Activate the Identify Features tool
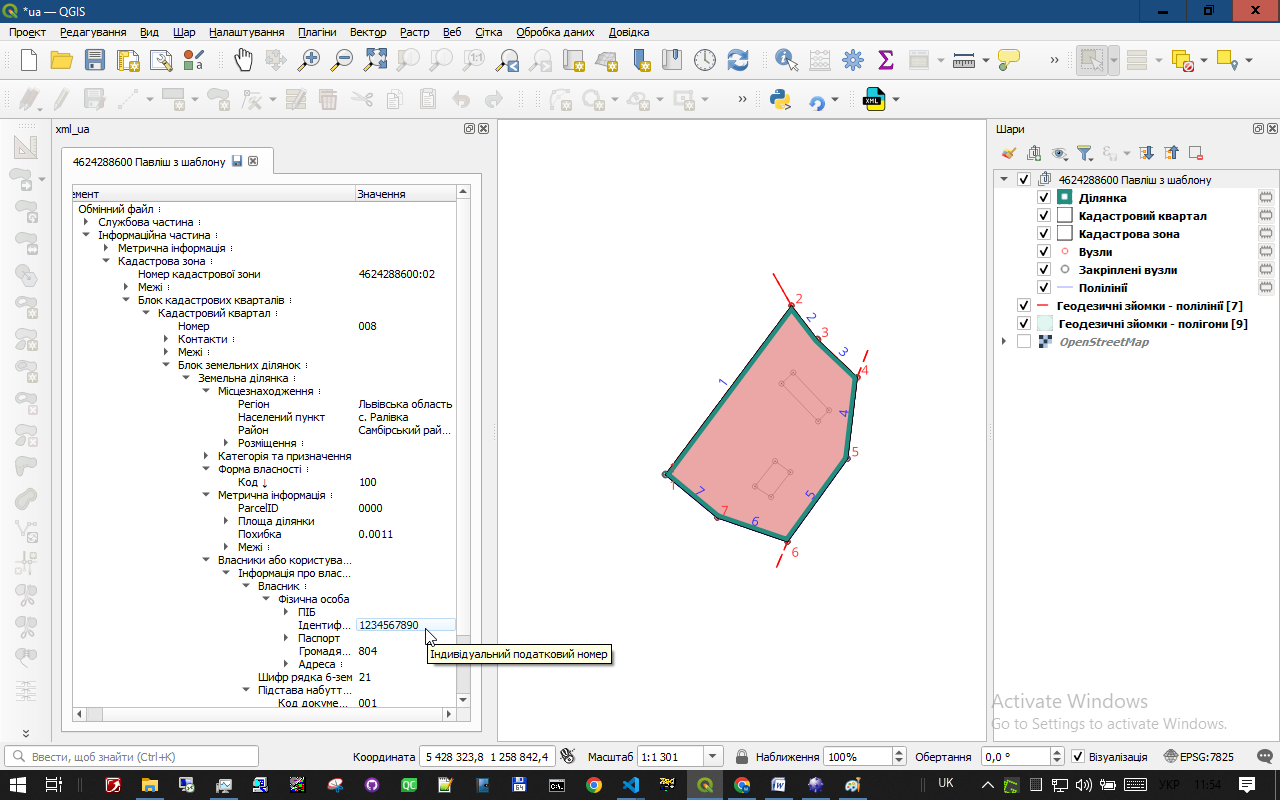This screenshot has width=1280, height=800. 786,60
